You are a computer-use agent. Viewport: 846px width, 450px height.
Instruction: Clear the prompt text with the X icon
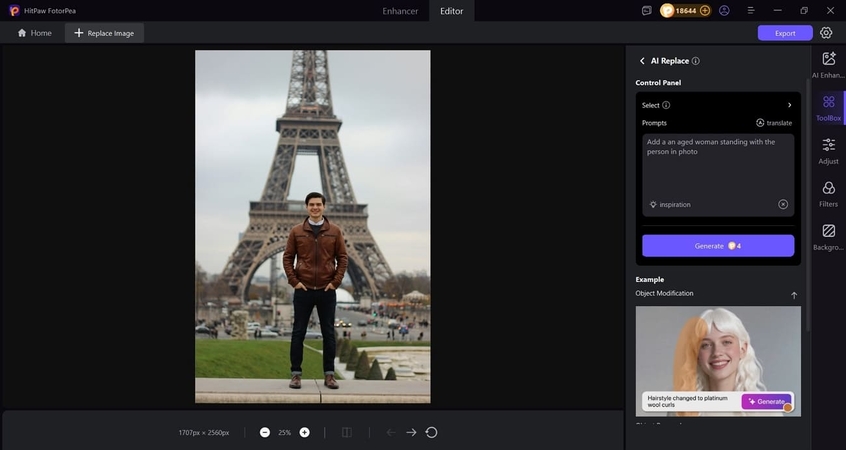click(783, 204)
